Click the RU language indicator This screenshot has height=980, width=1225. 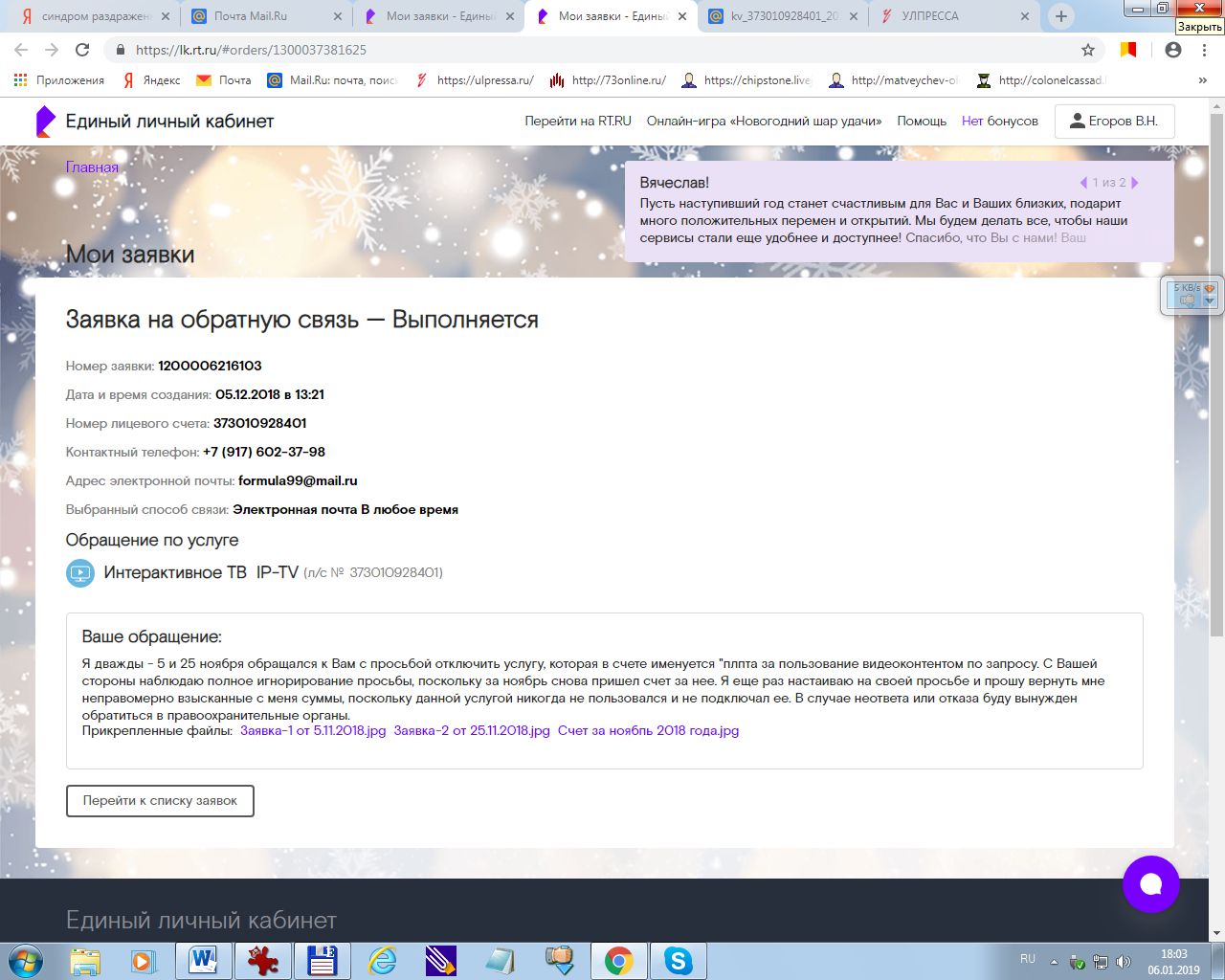[x=1028, y=959]
